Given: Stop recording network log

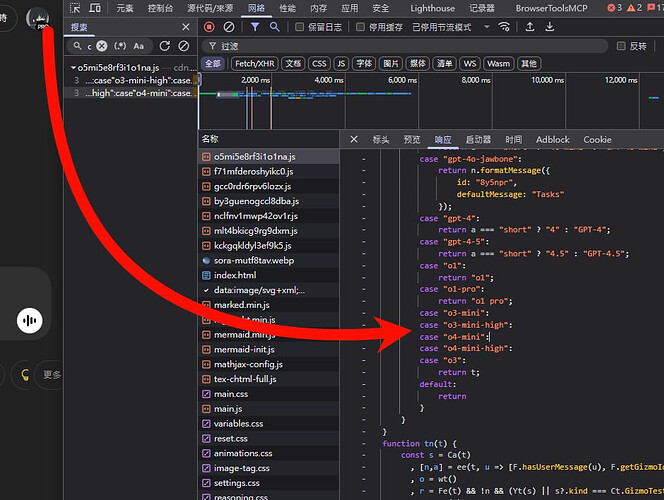Looking at the screenshot, I should (209, 27).
